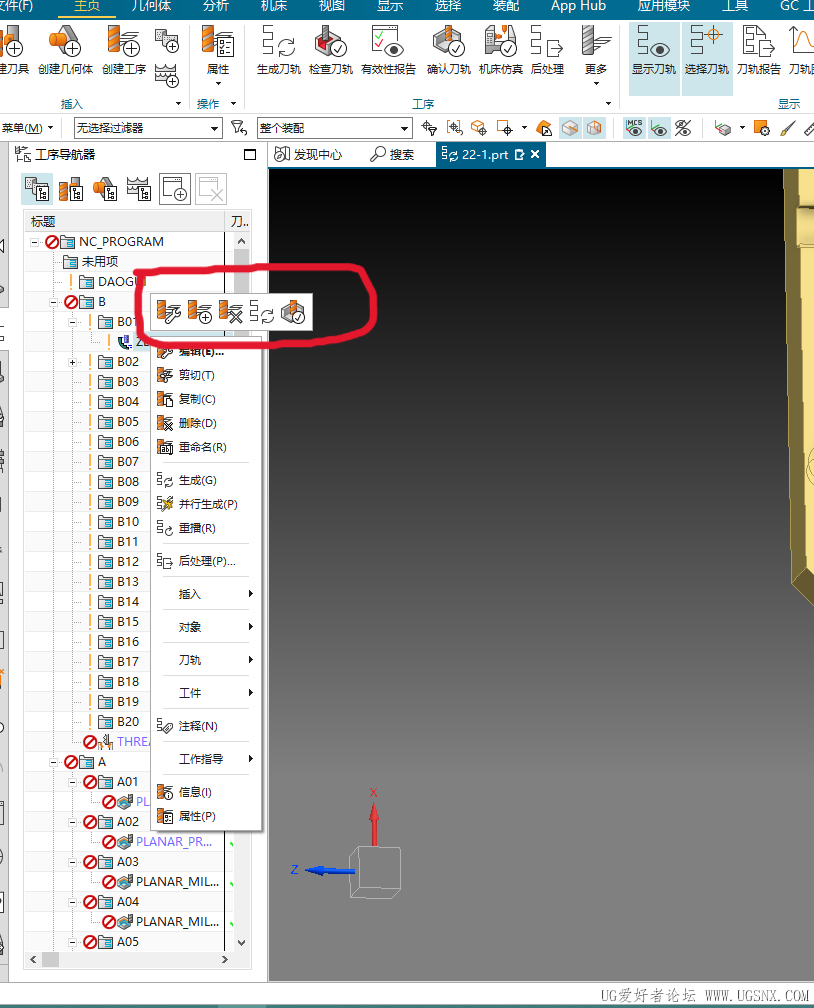Screen dimensions: 814x1008
Task: Open the More (更多) dropdown in ribbon
Action: [596, 55]
